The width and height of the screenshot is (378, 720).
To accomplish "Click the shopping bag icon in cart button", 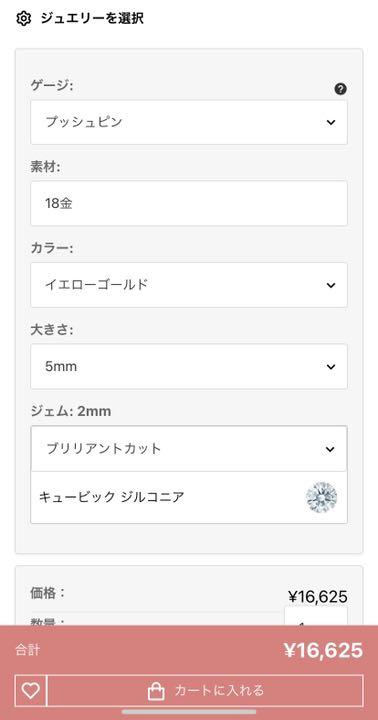I will [156, 691].
